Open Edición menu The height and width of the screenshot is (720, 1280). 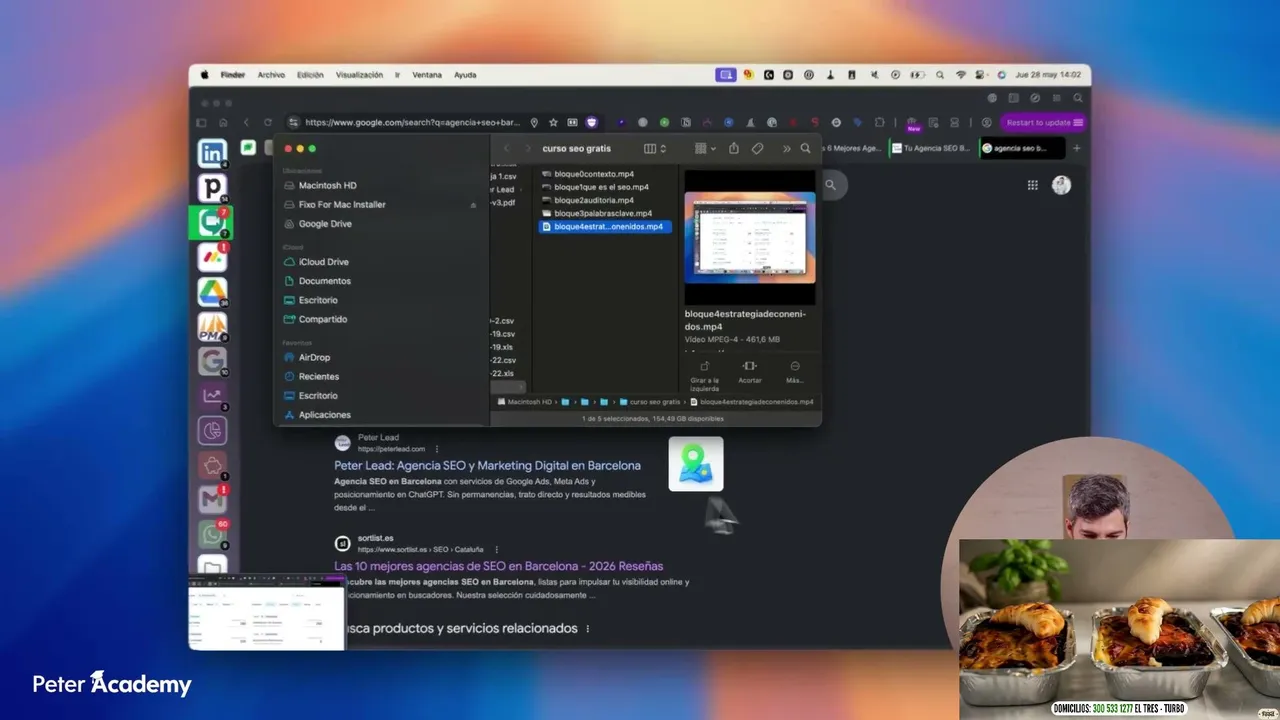[310, 75]
